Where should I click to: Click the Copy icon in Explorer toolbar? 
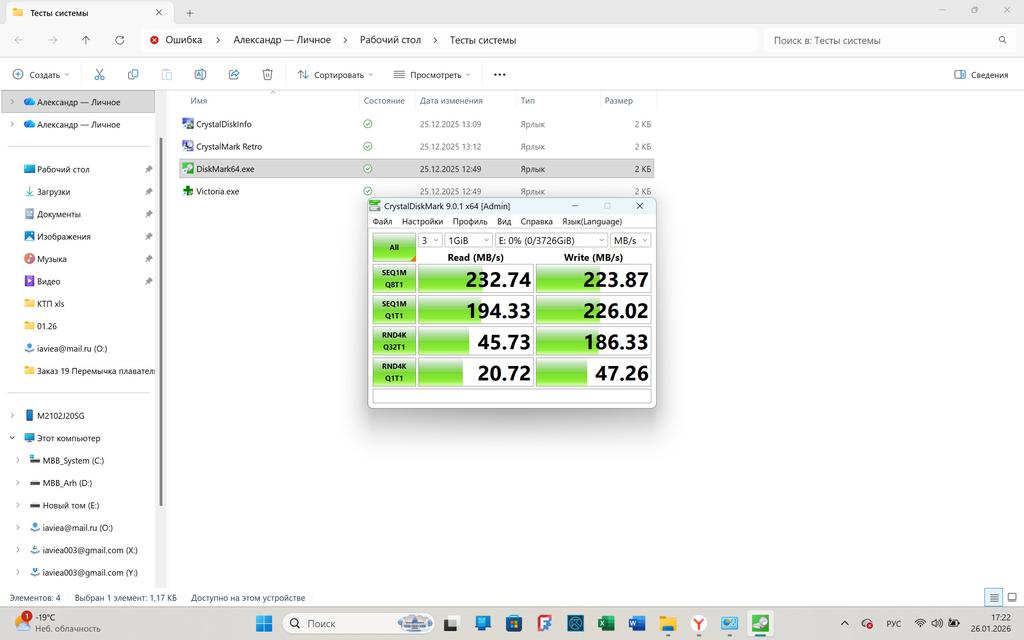point(133,75)
